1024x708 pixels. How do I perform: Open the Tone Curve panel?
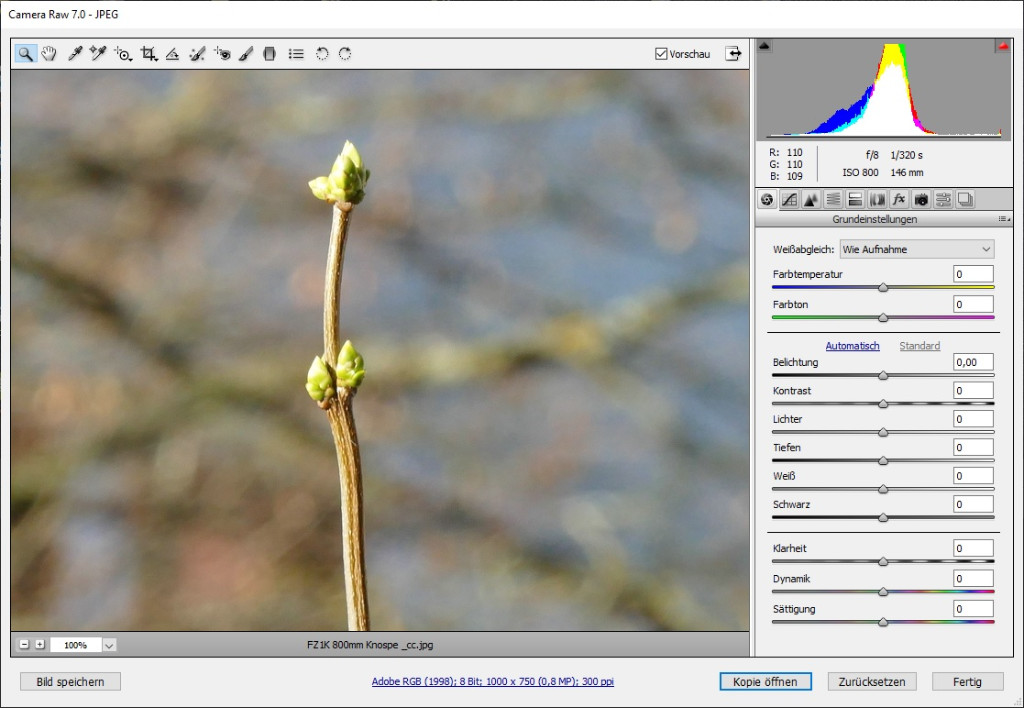click(789, 199)
